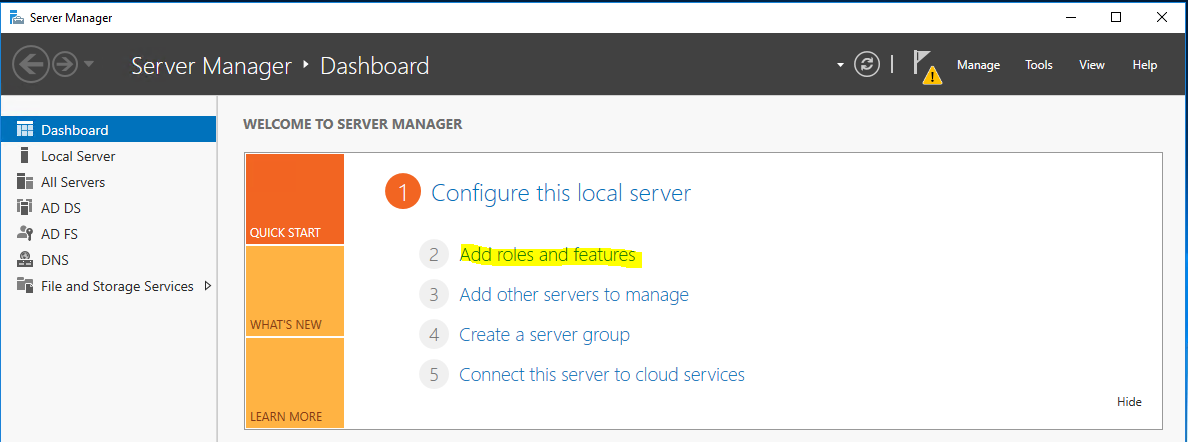This screenshot has width=1188, height=442.
Task: Select Dashboard in the sidebar
Action: 108,130
